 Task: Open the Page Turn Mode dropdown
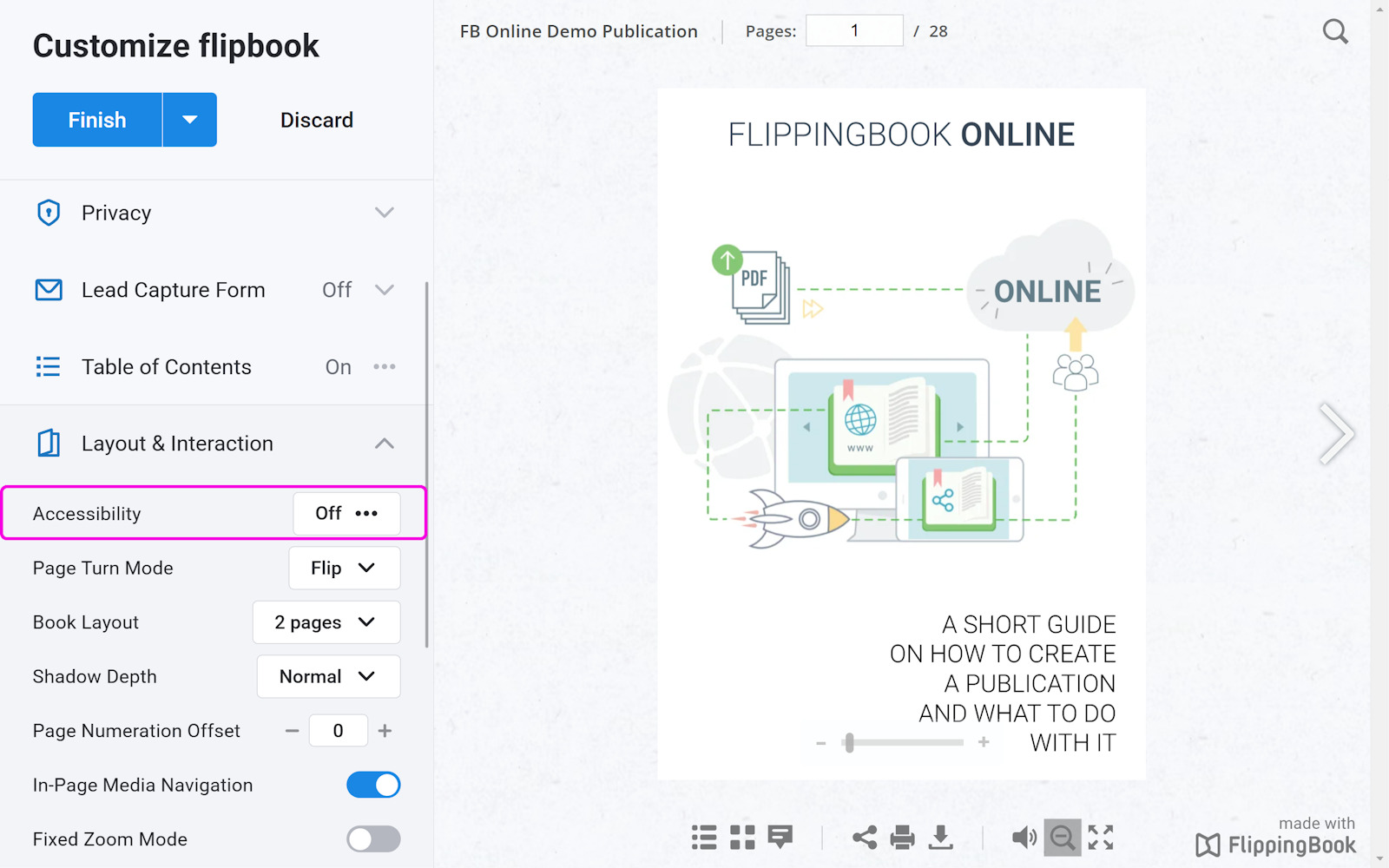[344, 568]
